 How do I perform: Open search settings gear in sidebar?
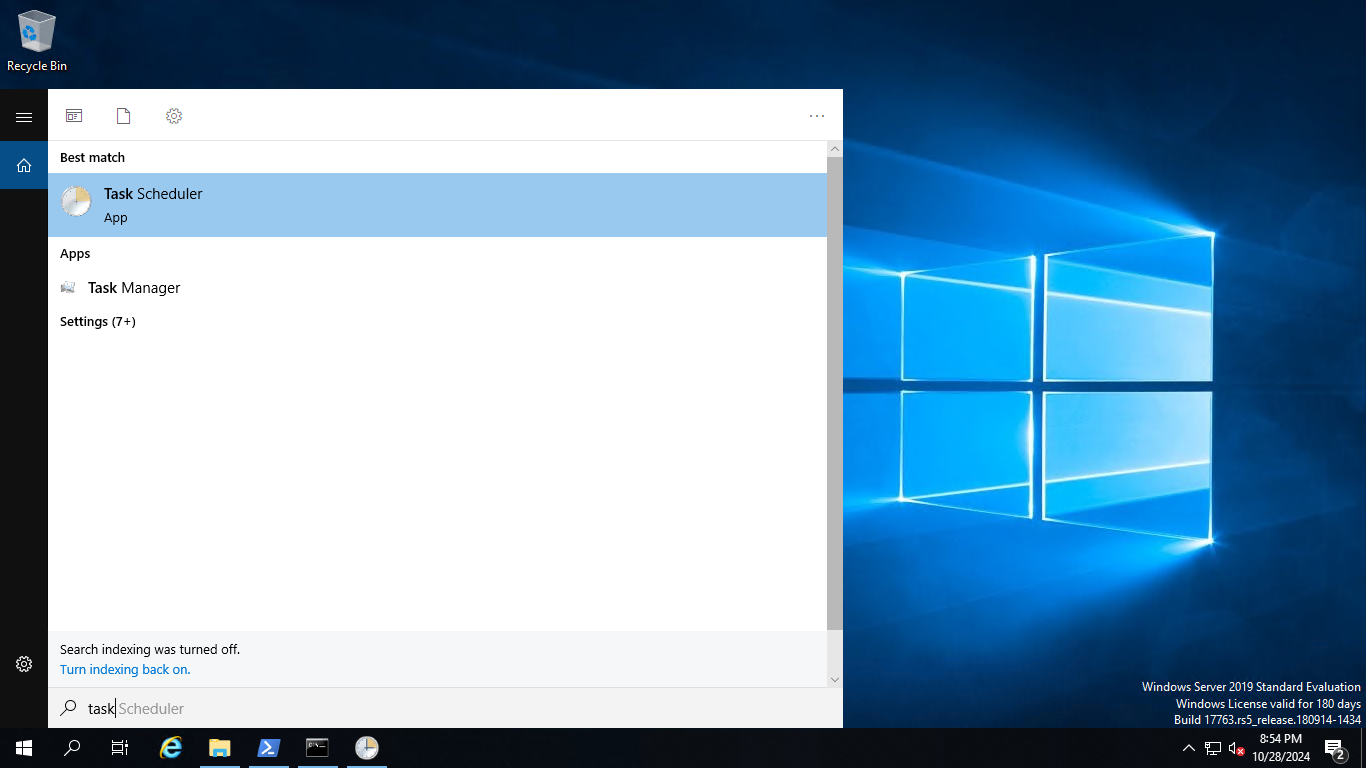click(x=24, y=664)
